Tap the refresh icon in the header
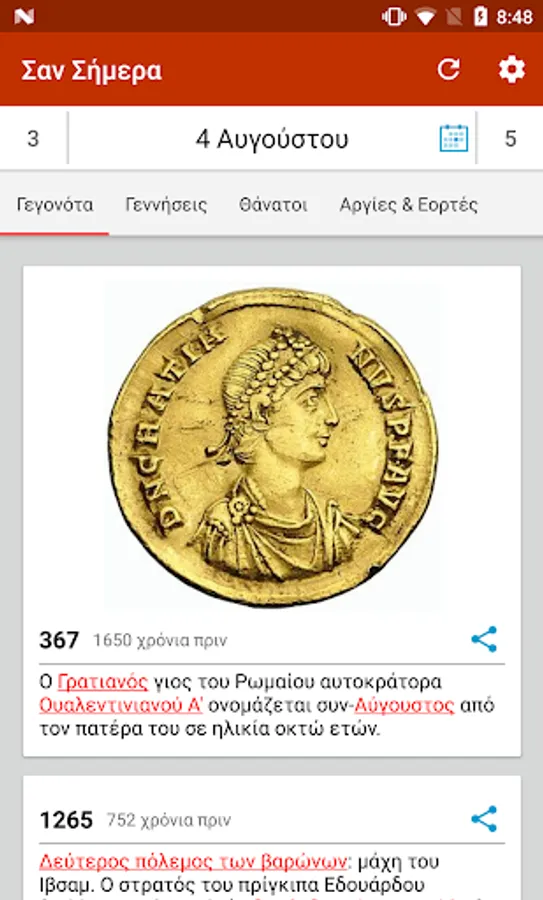 tap(448, 69)
